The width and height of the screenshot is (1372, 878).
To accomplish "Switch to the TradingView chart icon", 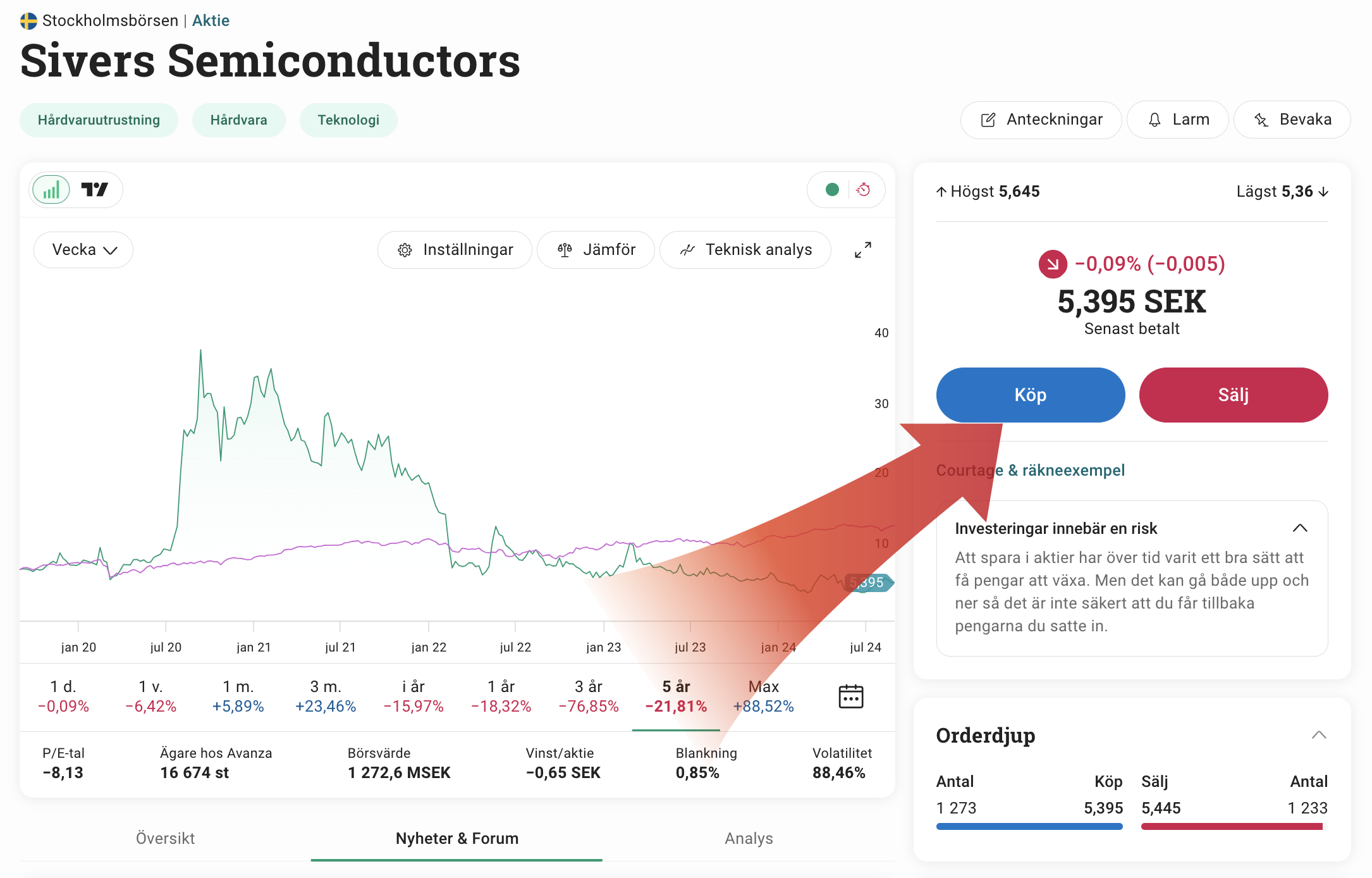I will 95,190.
